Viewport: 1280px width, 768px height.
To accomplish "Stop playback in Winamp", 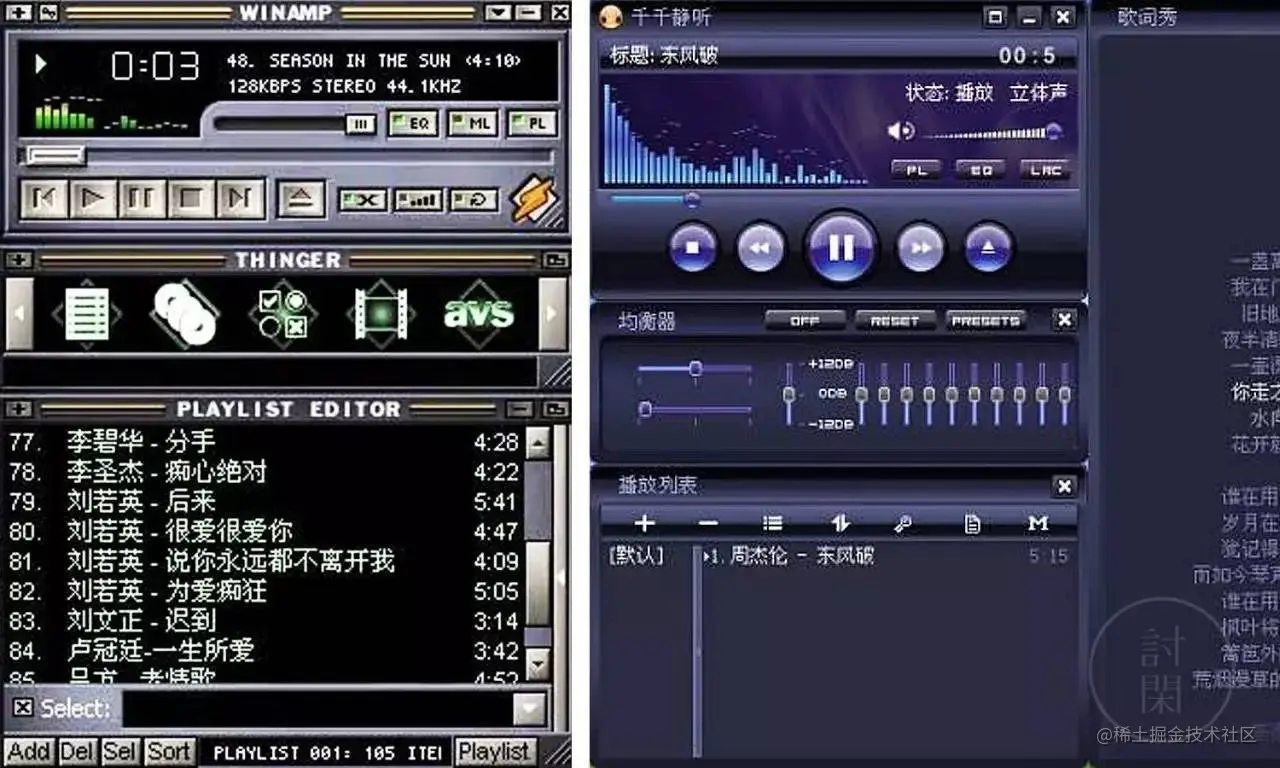I will pyautogui.click(x=191, y=199).
